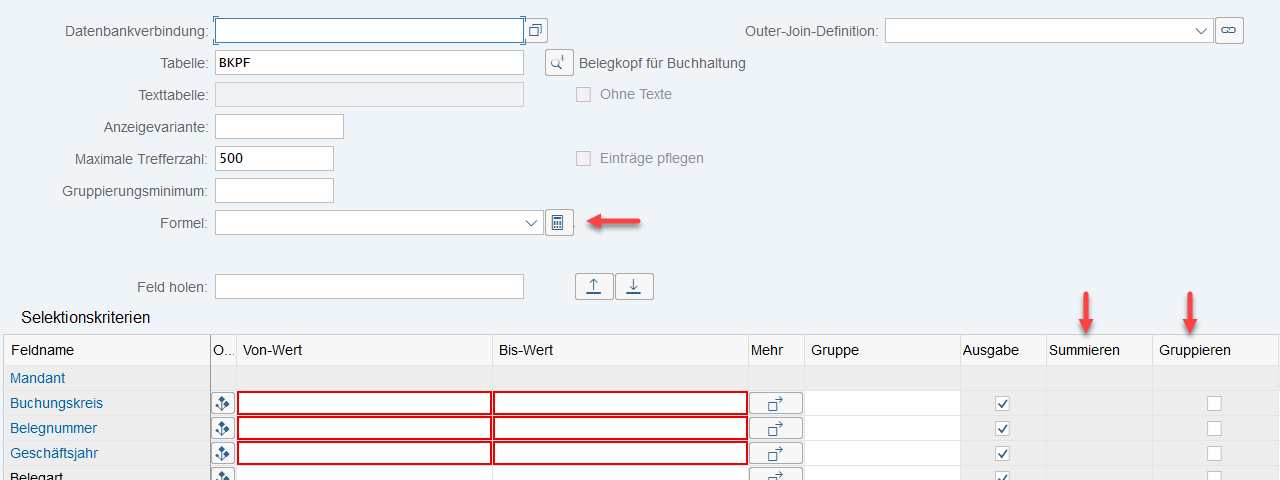Click the move field down arrow button
This screenshot has width=1280, height=480.
click(x=634, y=287)
